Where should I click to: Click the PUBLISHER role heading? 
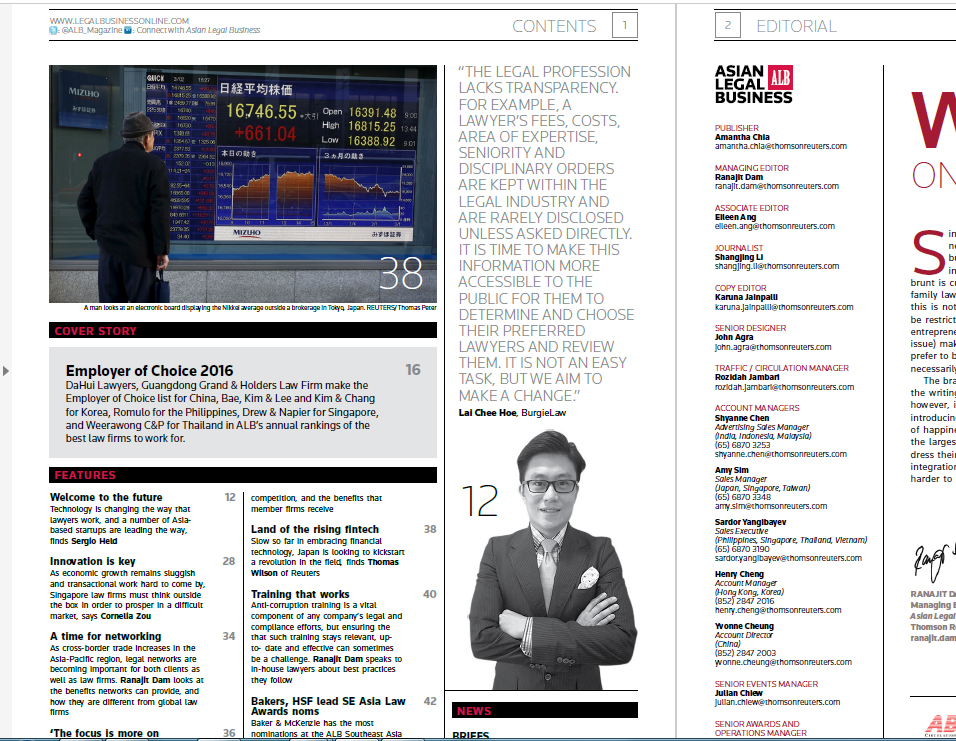coord(737,128)
